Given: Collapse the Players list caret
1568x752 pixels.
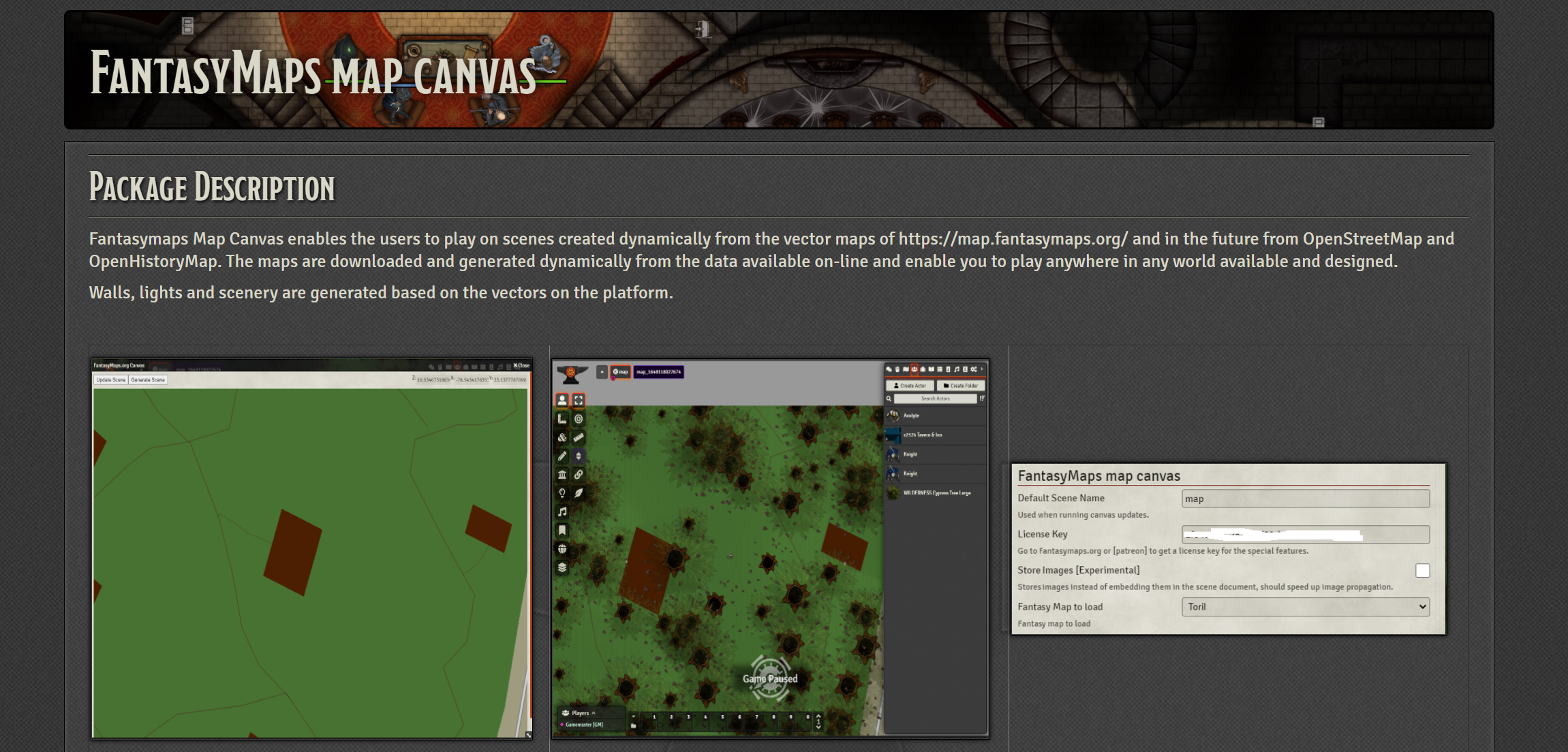Looking at the screenshot, I should (594, 713).
